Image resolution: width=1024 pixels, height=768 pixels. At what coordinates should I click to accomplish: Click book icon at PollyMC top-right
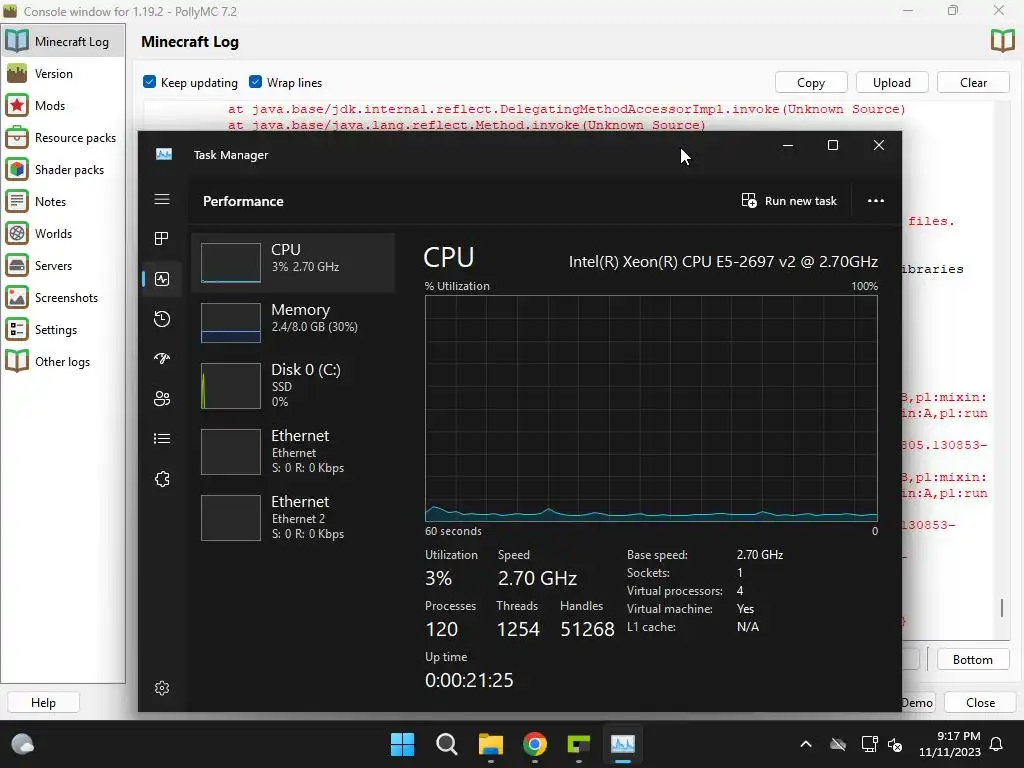1002,41
